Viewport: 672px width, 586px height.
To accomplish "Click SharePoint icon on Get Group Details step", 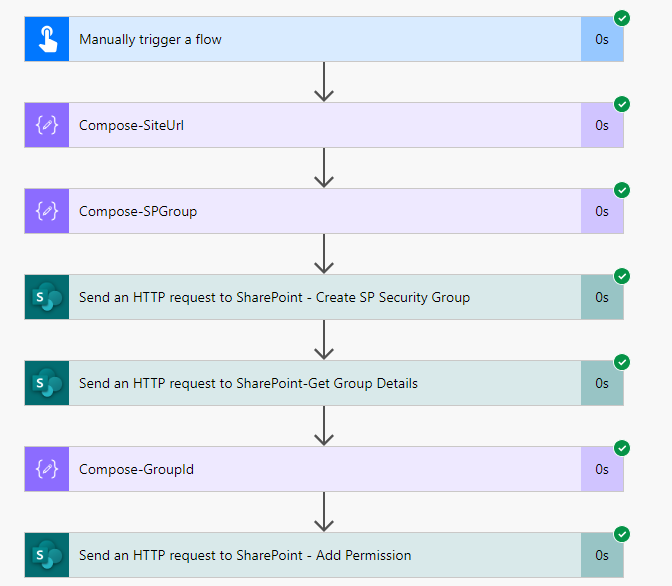I will tap(47, 383).
